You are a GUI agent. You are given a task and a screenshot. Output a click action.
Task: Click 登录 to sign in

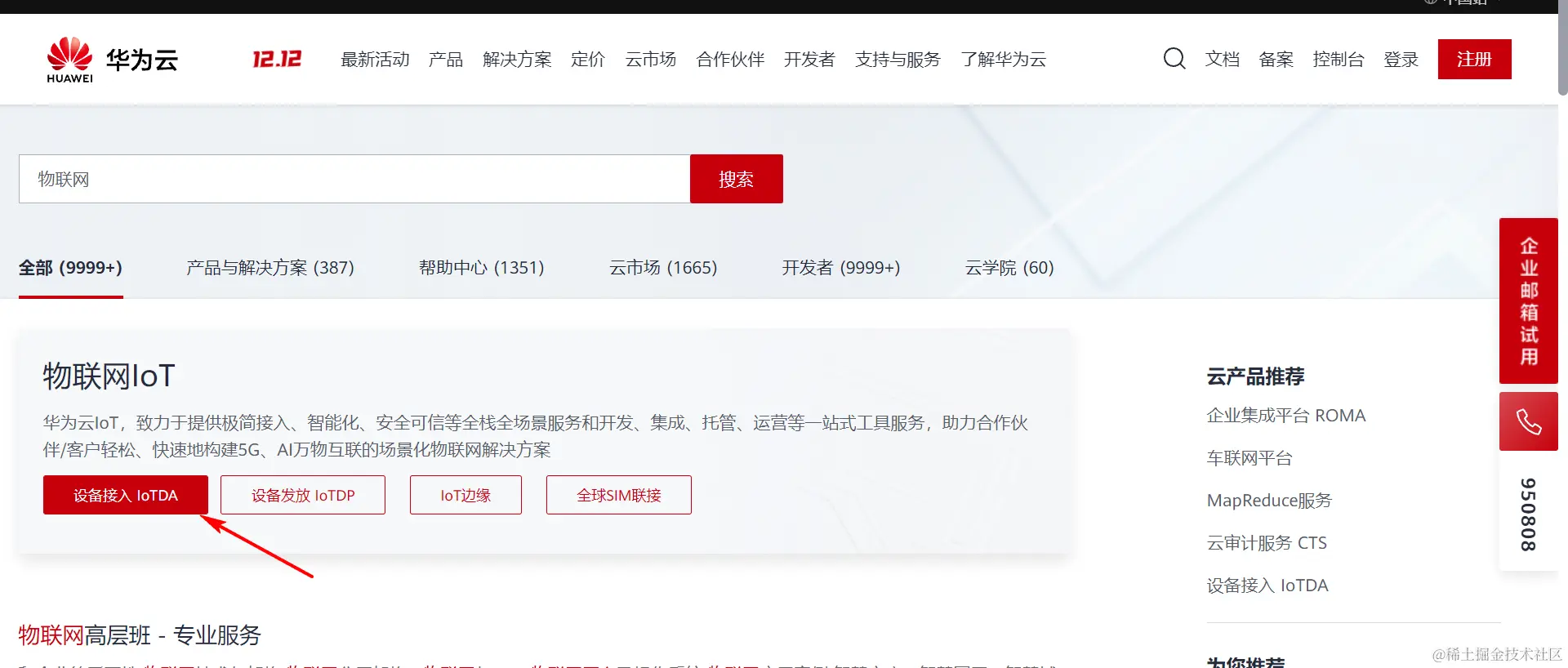(1401, 60)
